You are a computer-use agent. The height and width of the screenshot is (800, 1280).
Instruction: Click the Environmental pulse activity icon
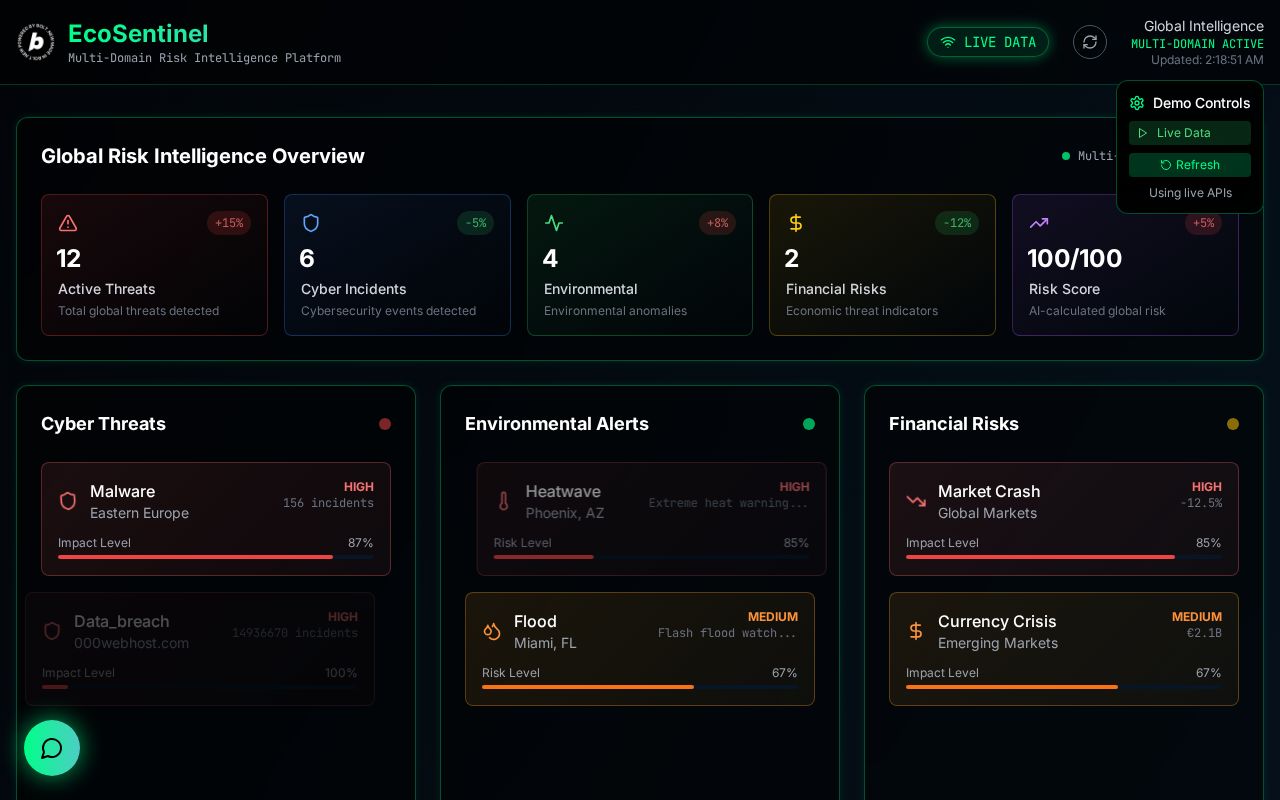554,223
